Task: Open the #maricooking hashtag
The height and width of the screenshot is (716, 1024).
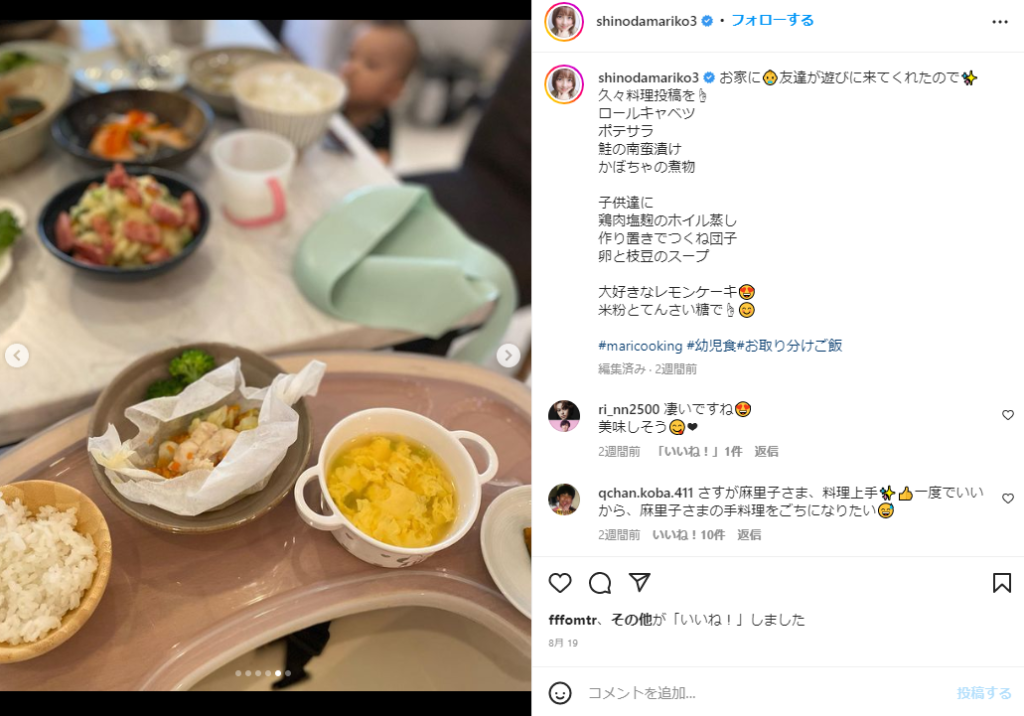Action: (x=640, y=346)
